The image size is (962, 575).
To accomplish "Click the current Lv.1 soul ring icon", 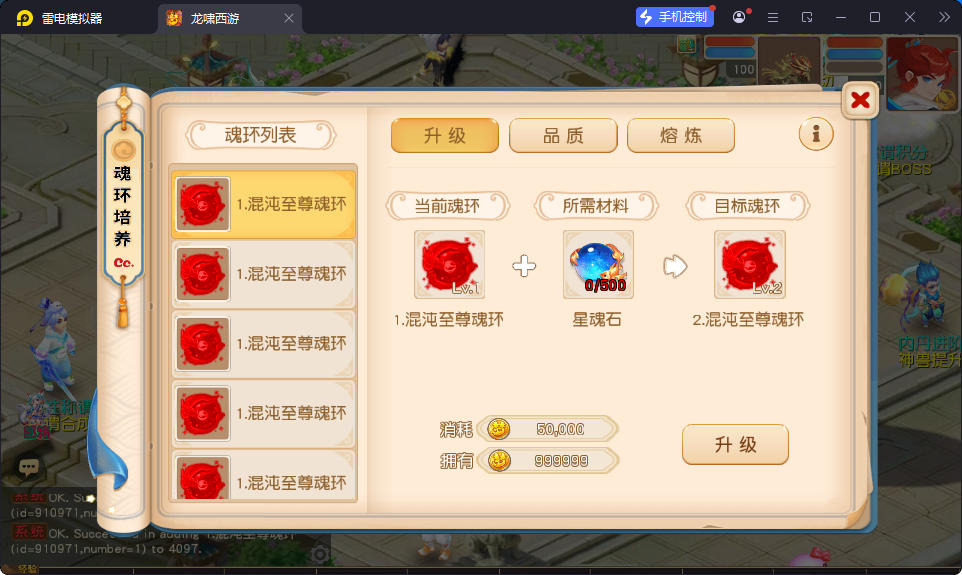I will coord(449,264).
